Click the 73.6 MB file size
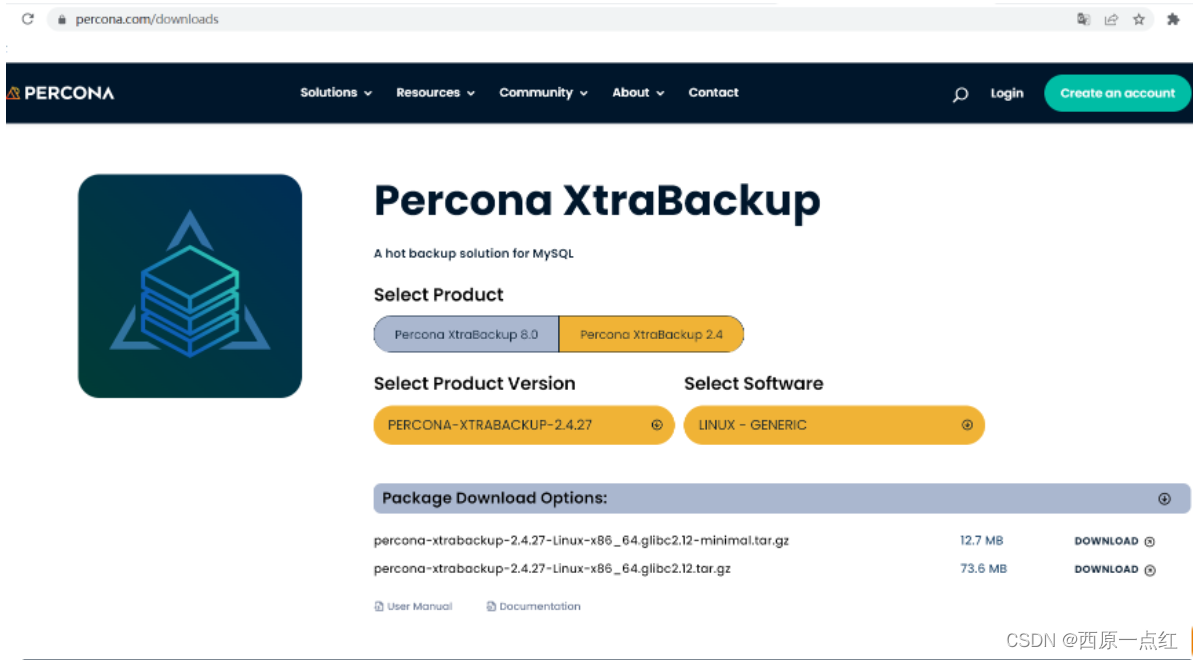The height and width of the screenshot is (660, 1193). tap(983, 569)
